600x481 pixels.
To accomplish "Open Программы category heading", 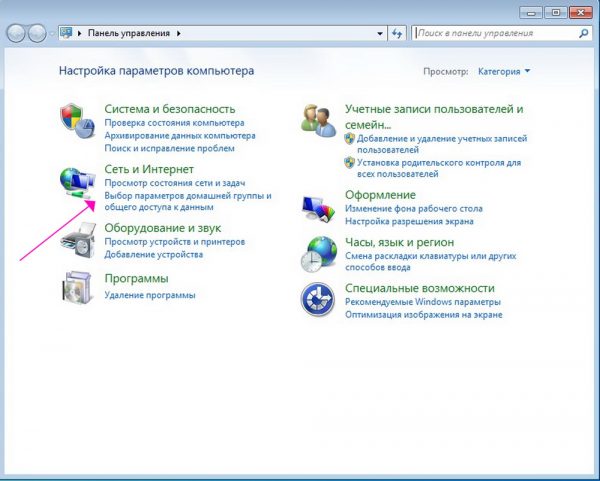I will pos(136,279).
